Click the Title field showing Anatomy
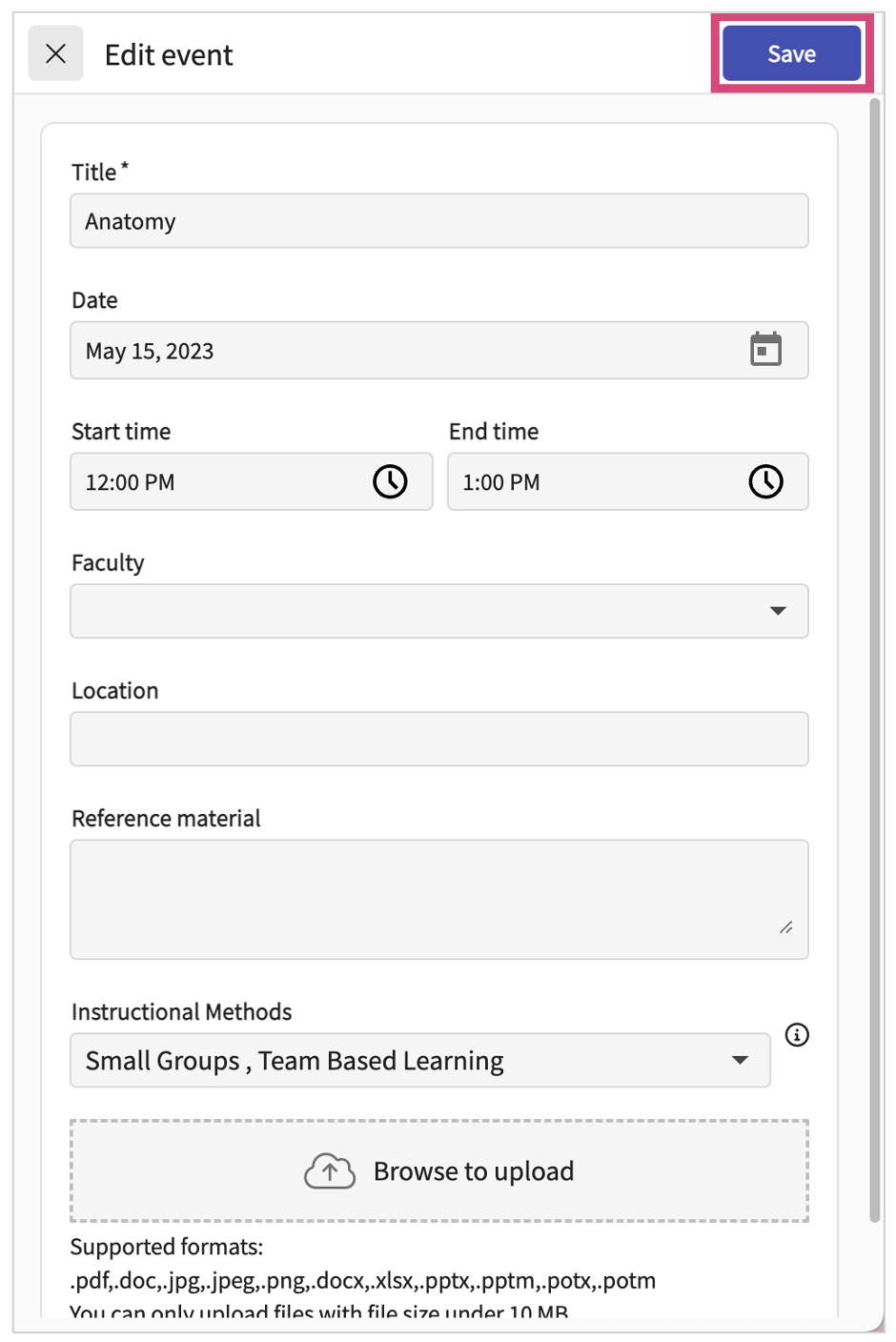The image size is (896, 1342). pos(438,220)
